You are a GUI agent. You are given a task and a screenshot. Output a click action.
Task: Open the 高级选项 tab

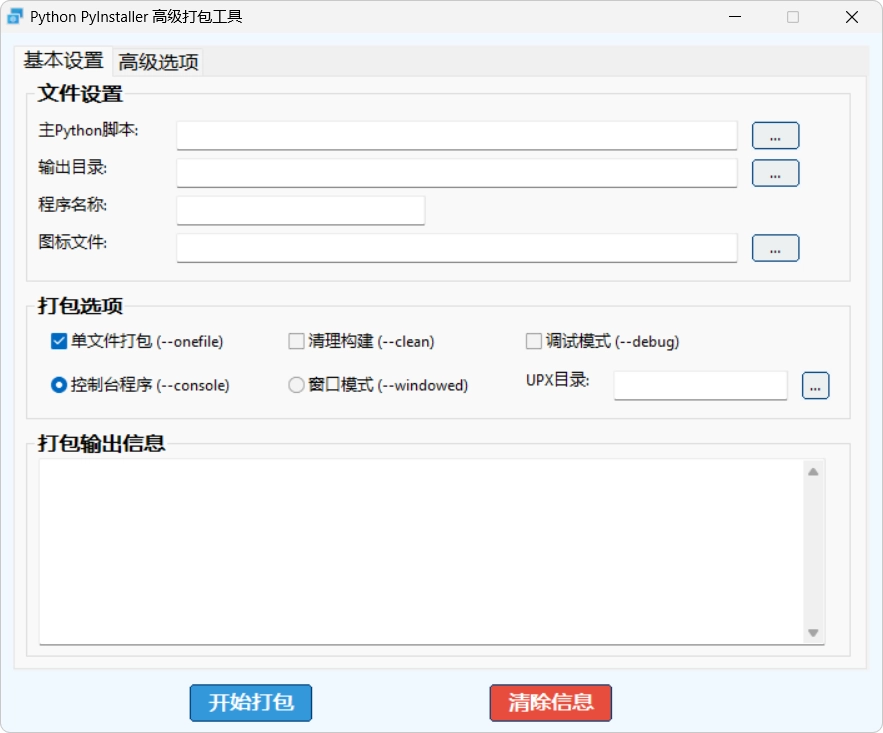158,62
